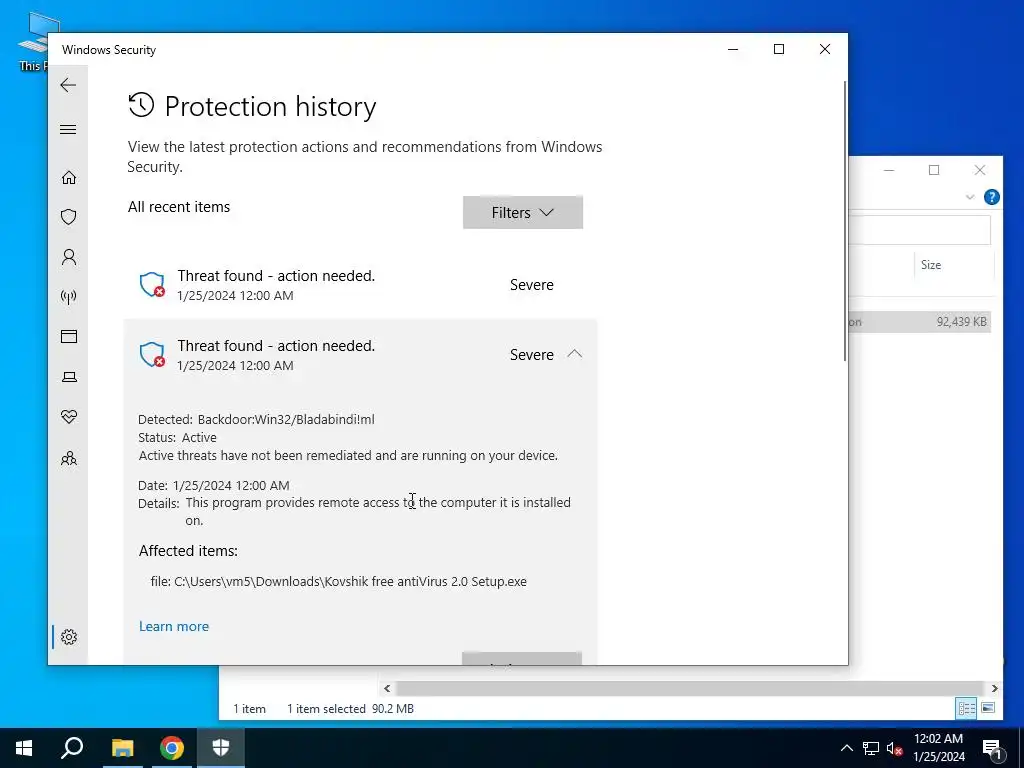Switch to large icons view in File Explorer
Viewport: 1024px width, 768px height.
[987, 709]
